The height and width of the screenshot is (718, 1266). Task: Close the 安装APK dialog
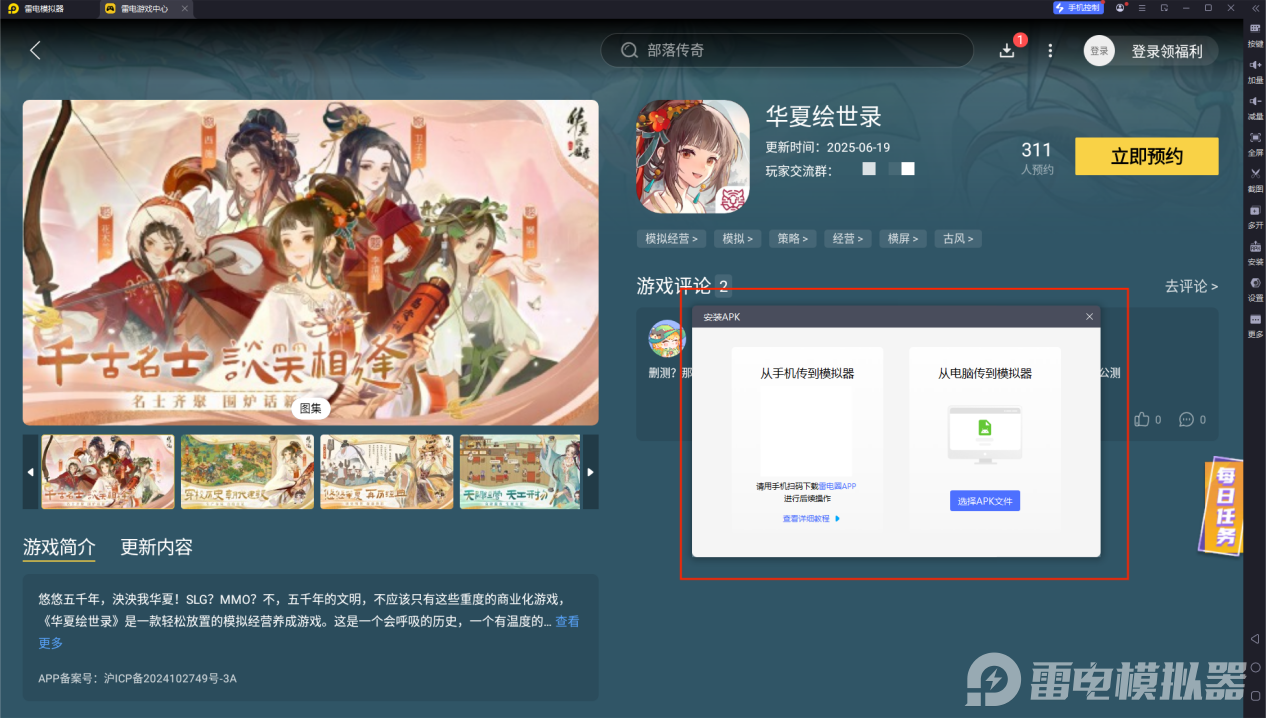[x=1089, y=317]
